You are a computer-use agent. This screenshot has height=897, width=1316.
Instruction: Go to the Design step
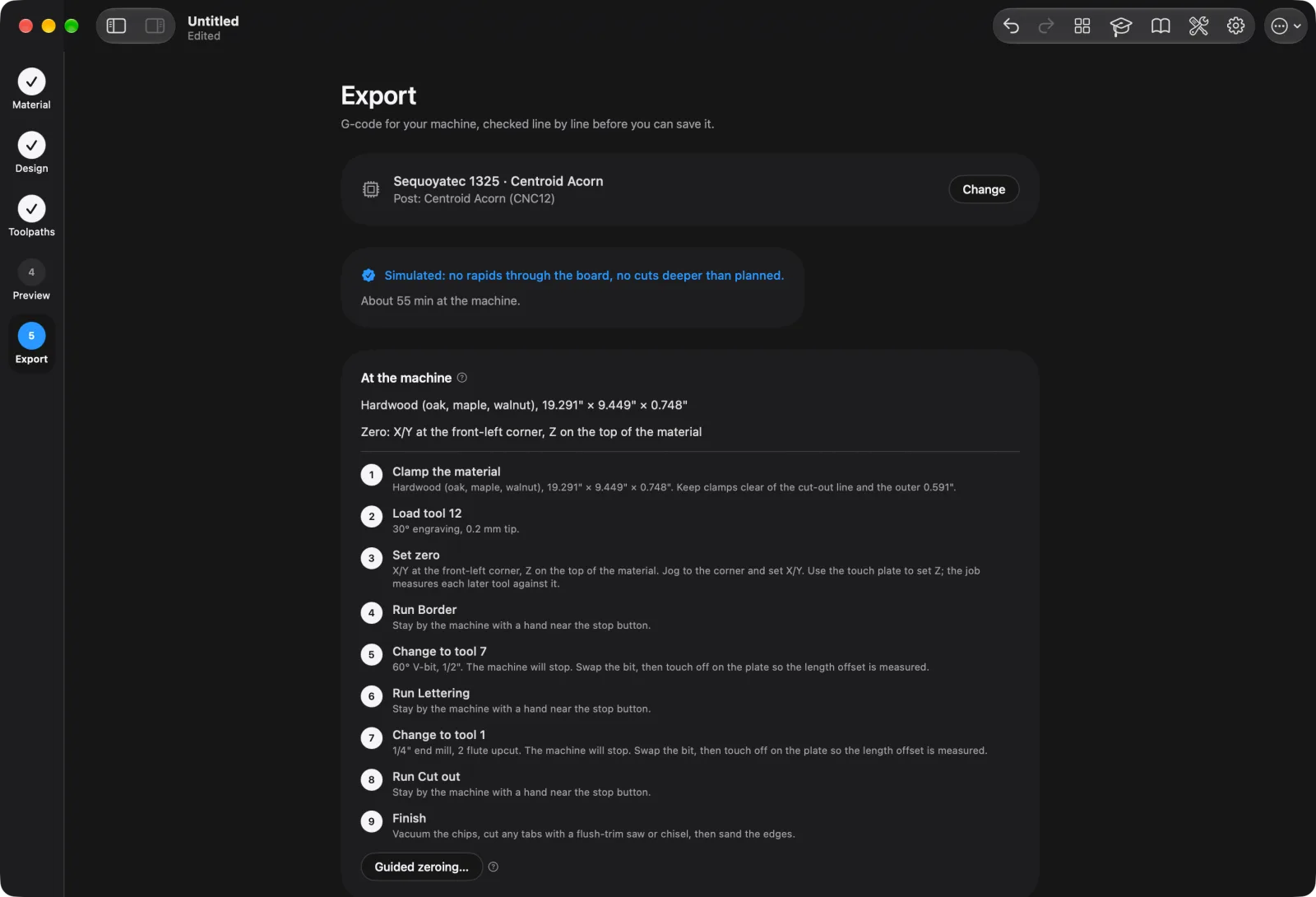(x=31, y=152)
